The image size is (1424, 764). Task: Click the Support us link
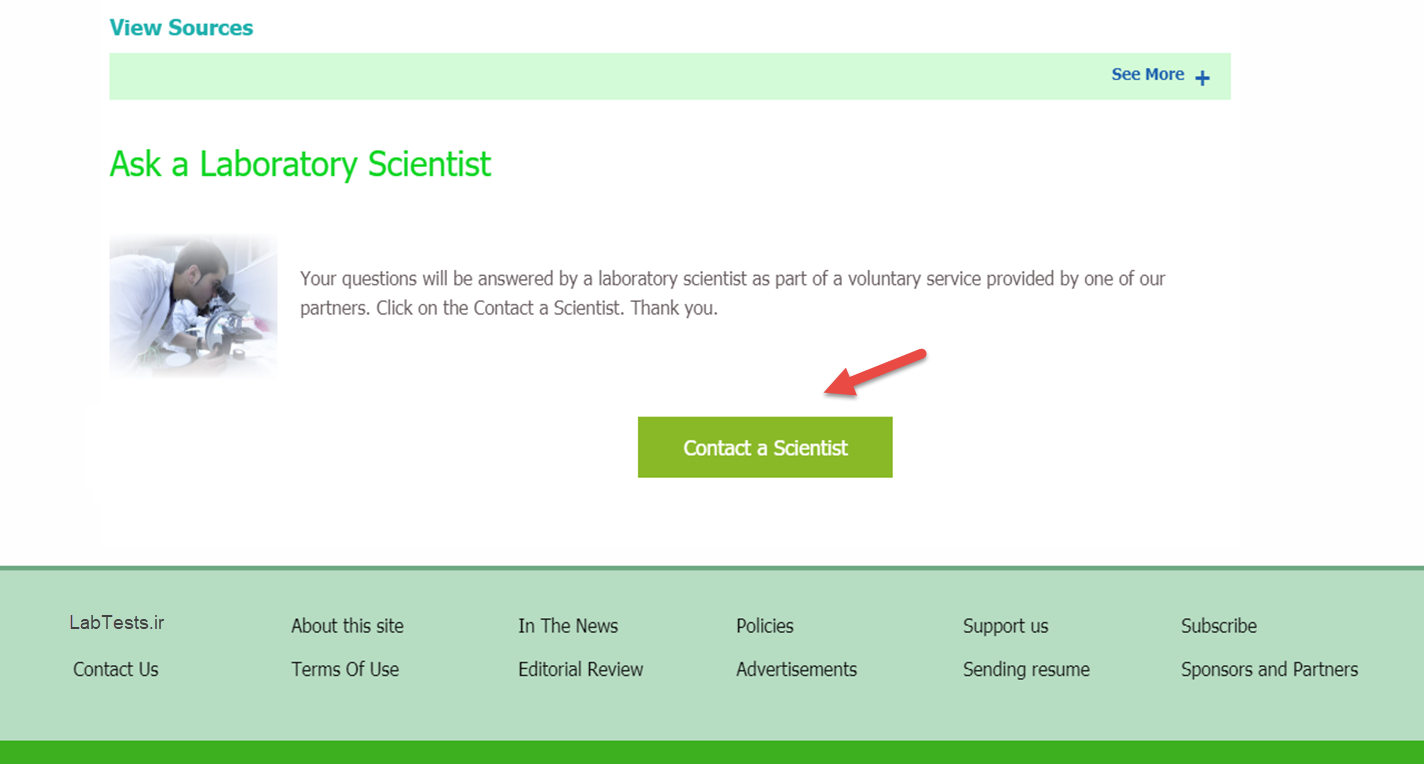(x=1005, y=626)
